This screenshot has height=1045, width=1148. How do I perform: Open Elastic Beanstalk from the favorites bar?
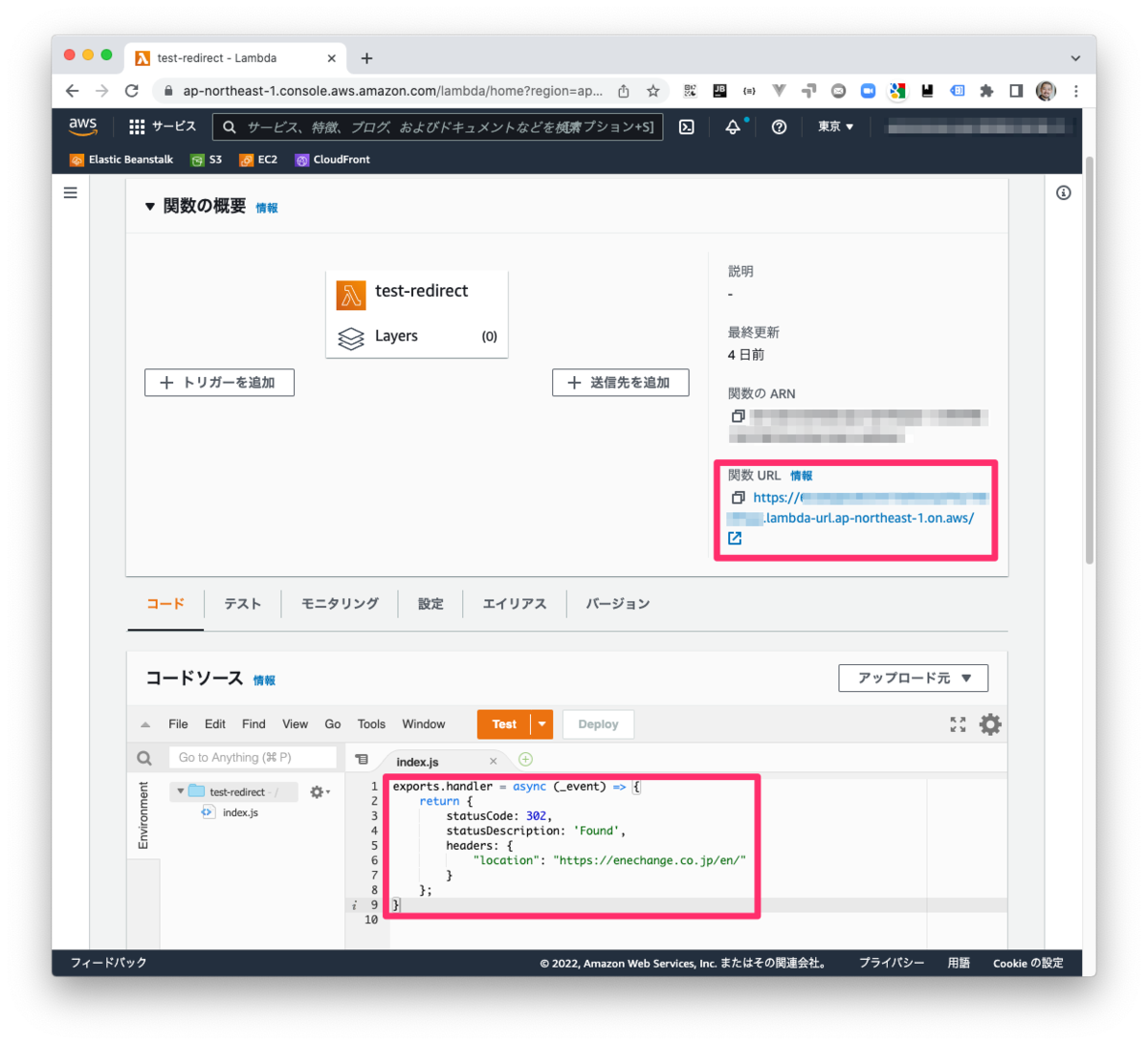[x=120, y=160]
